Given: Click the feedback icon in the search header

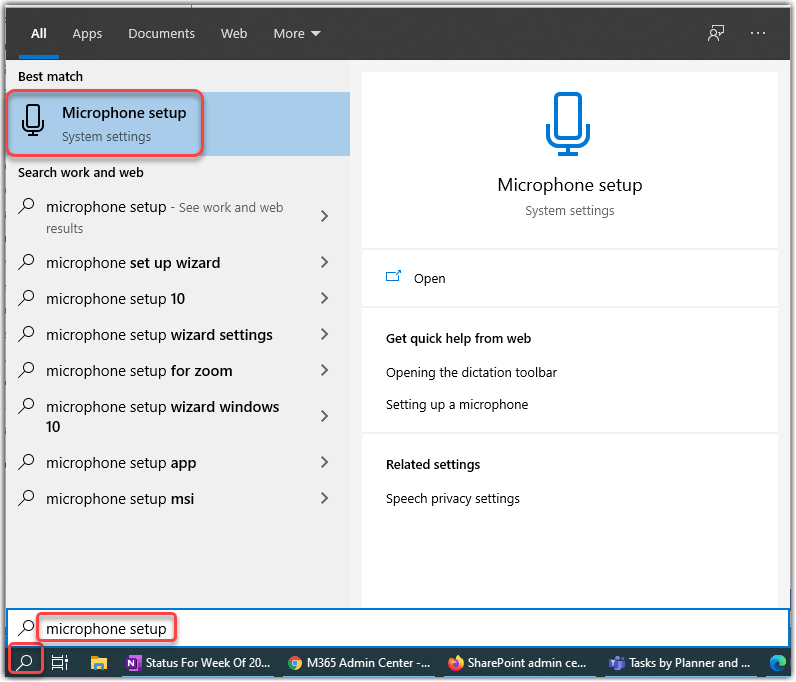Looking at the screenshot, I should pos(715,33).
